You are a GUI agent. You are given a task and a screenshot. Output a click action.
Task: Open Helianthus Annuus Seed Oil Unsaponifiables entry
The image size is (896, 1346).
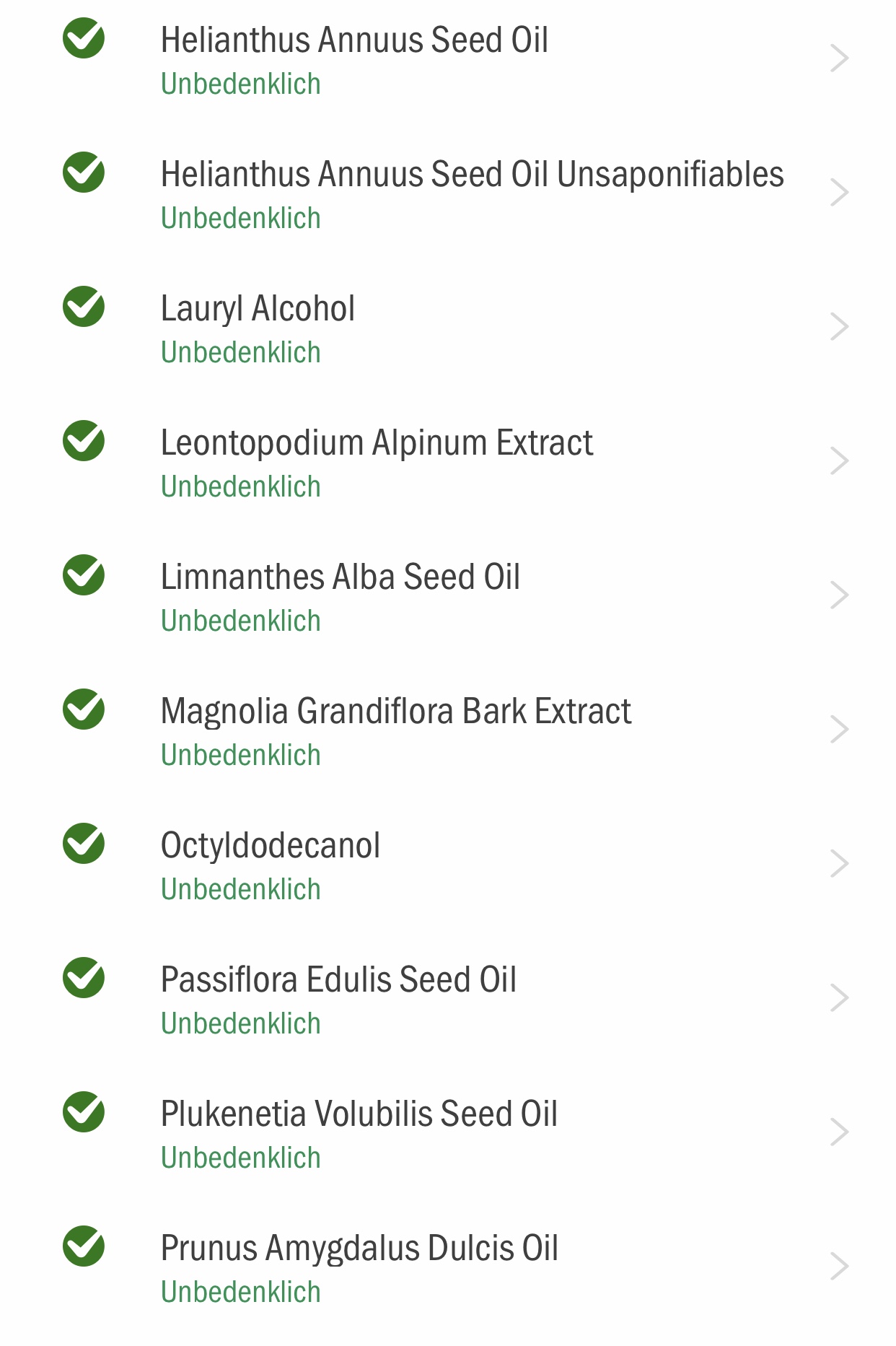tap(448, 193)
